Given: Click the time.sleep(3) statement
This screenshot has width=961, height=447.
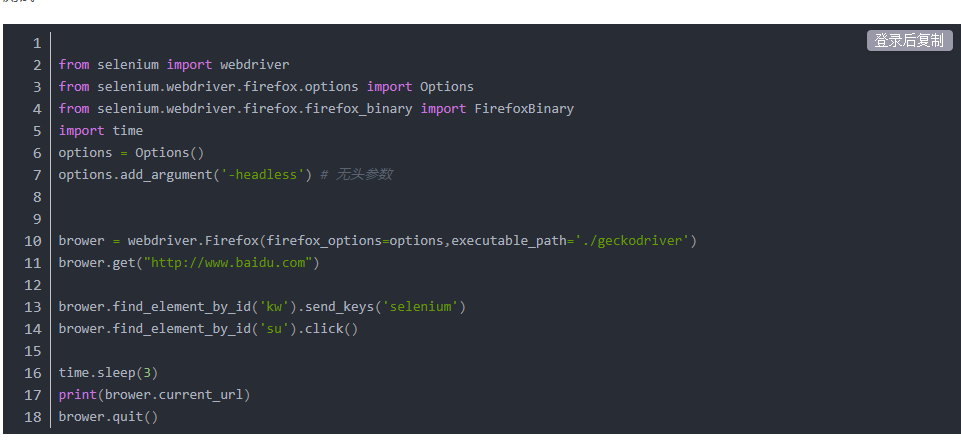Looking at the screenshot, I should (108, 373).
